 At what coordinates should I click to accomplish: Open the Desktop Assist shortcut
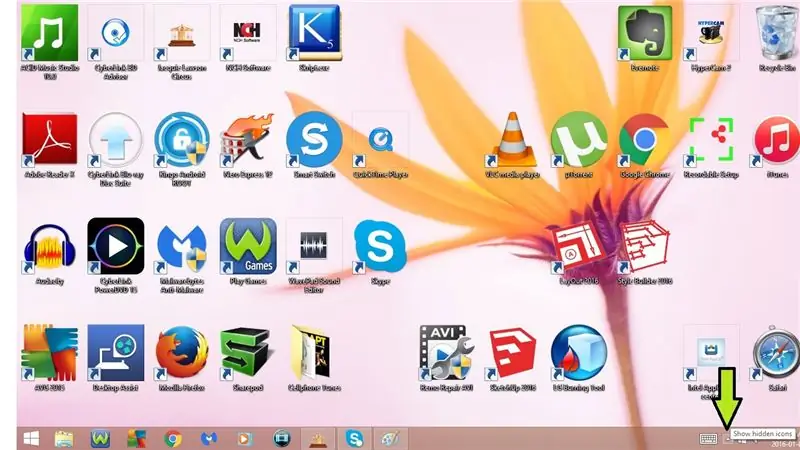click(x=116, y=354)
